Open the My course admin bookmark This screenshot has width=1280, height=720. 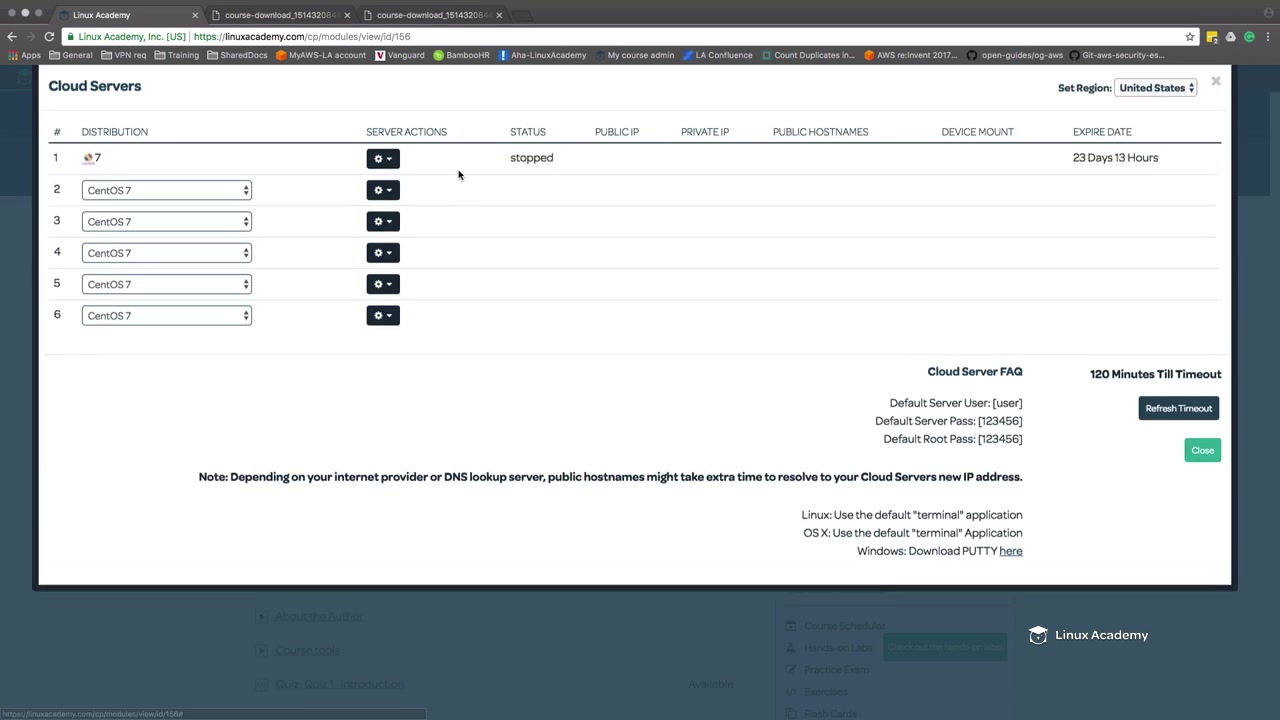(x=634, y=55)
